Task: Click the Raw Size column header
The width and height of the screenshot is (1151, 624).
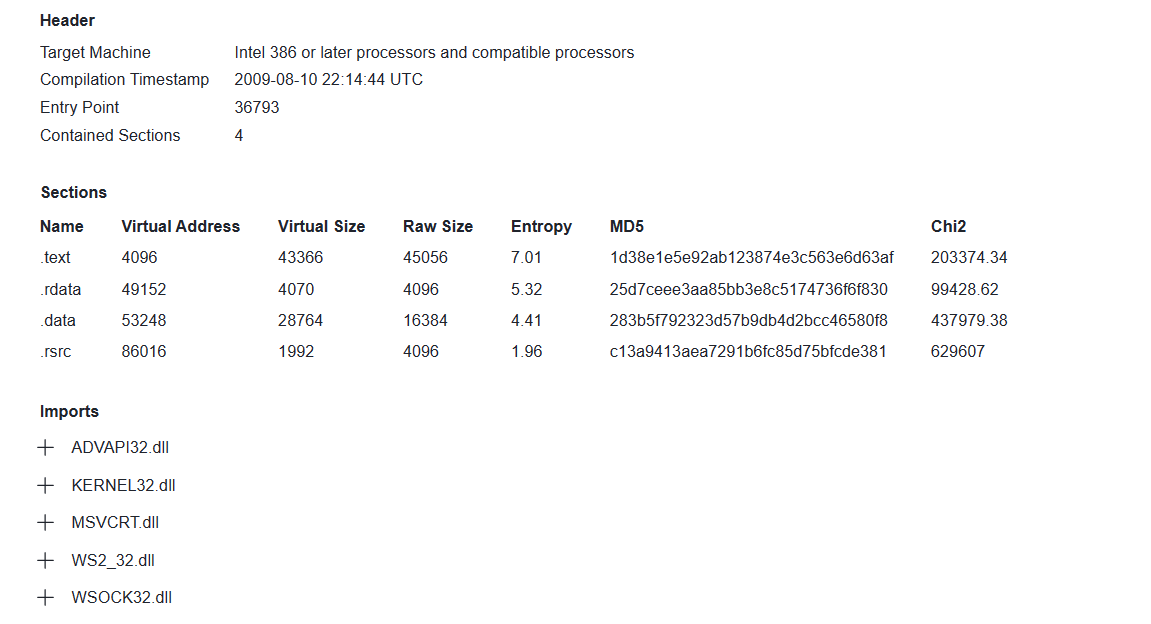Action: click(438, 226)
